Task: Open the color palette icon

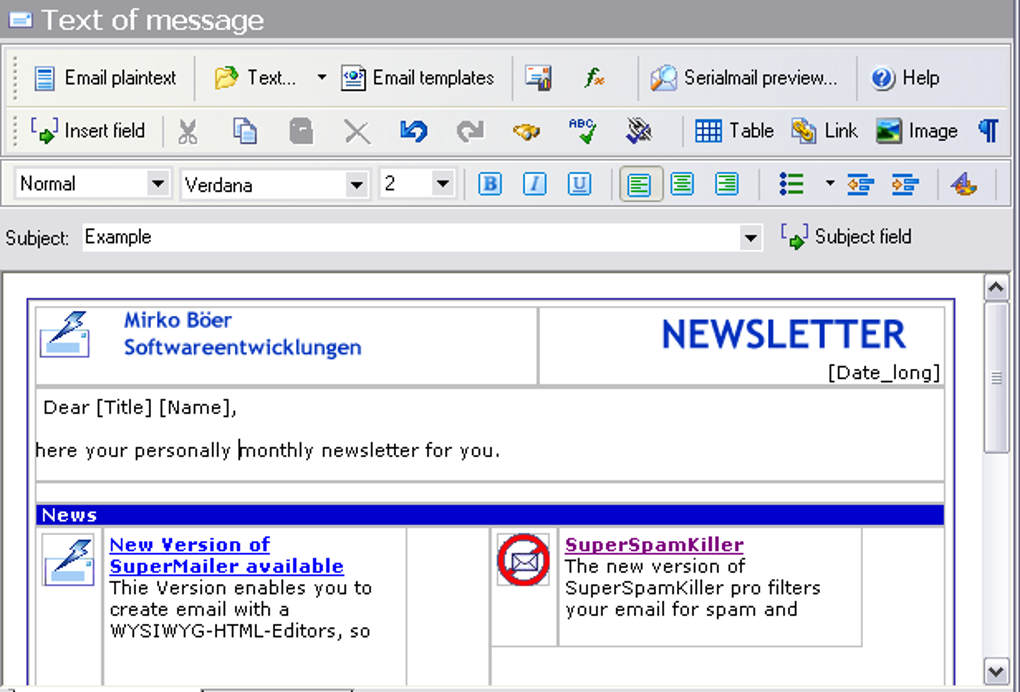Action: [964, 185]
